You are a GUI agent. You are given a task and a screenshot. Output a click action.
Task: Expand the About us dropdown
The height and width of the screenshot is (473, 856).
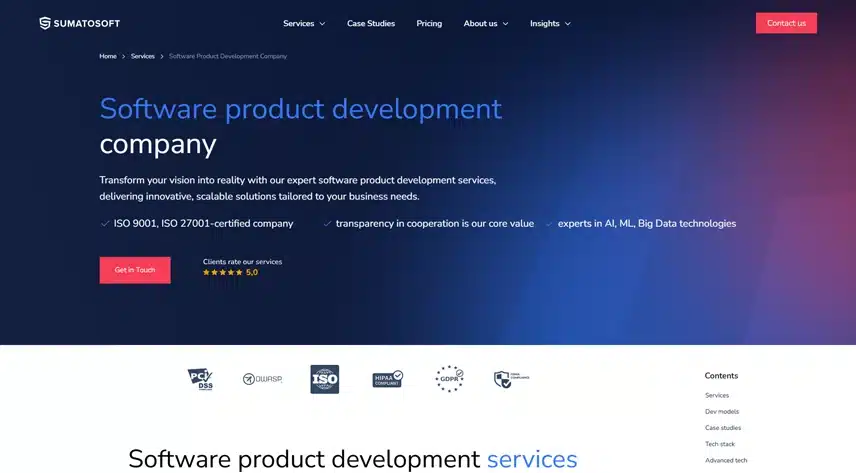coord(485,23)
